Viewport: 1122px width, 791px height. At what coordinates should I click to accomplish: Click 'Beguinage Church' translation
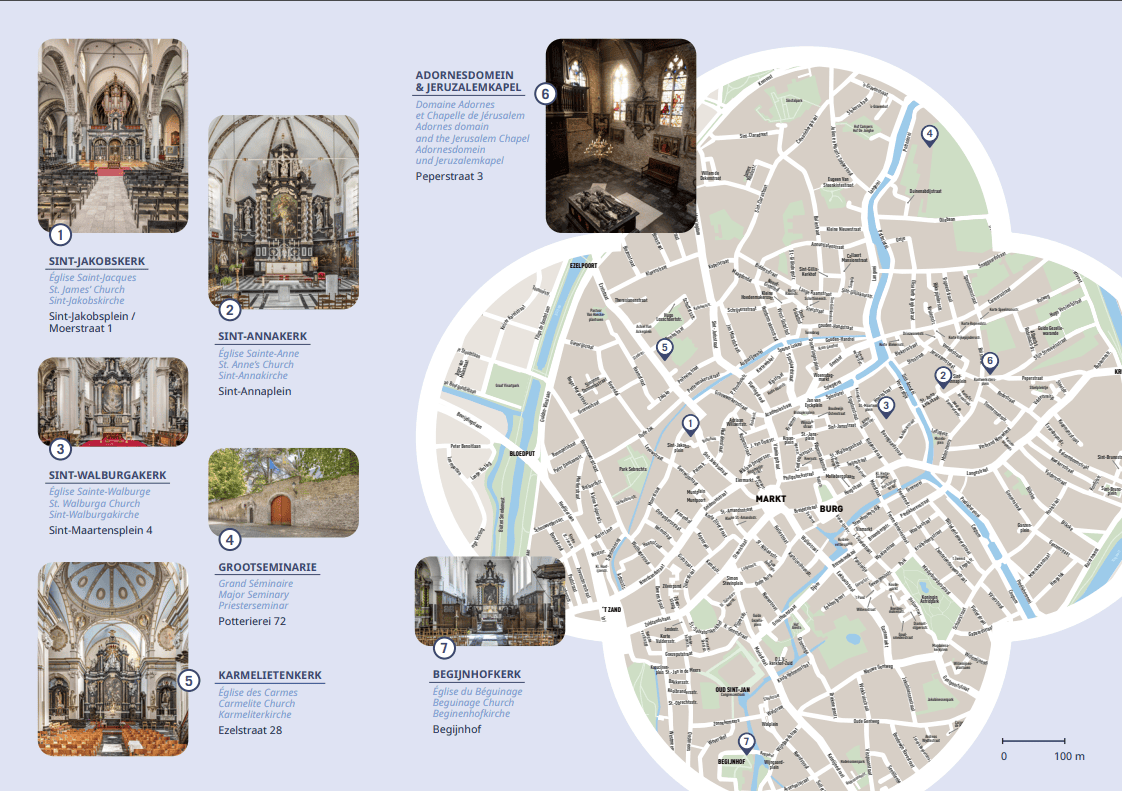(473, 703)
